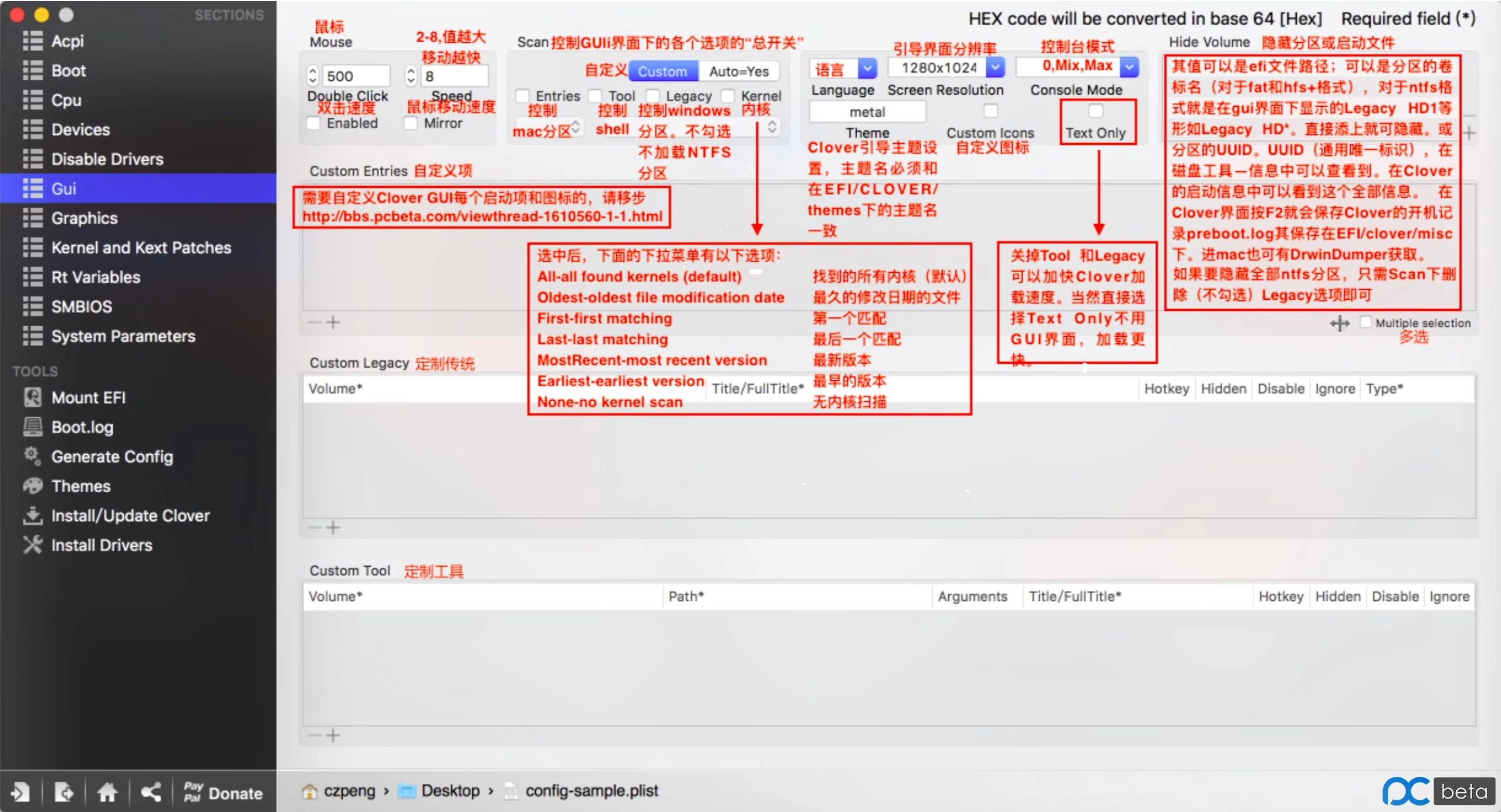The width and height of the screenshot is (1501, 812).
Task: Click the plus icon under Custom Entries
Action: coord(333,322)
